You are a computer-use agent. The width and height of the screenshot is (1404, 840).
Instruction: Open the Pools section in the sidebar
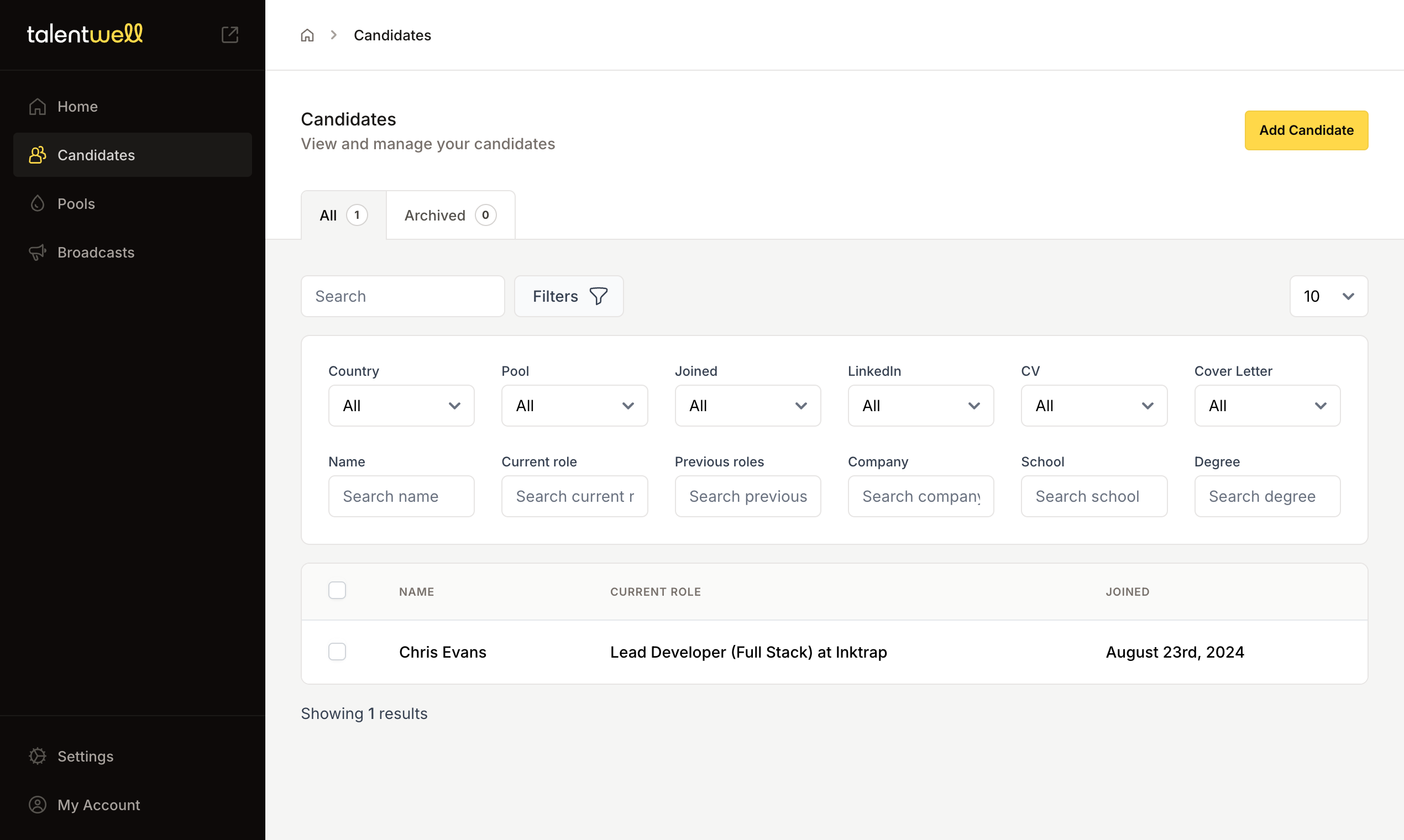pos(76,204)
